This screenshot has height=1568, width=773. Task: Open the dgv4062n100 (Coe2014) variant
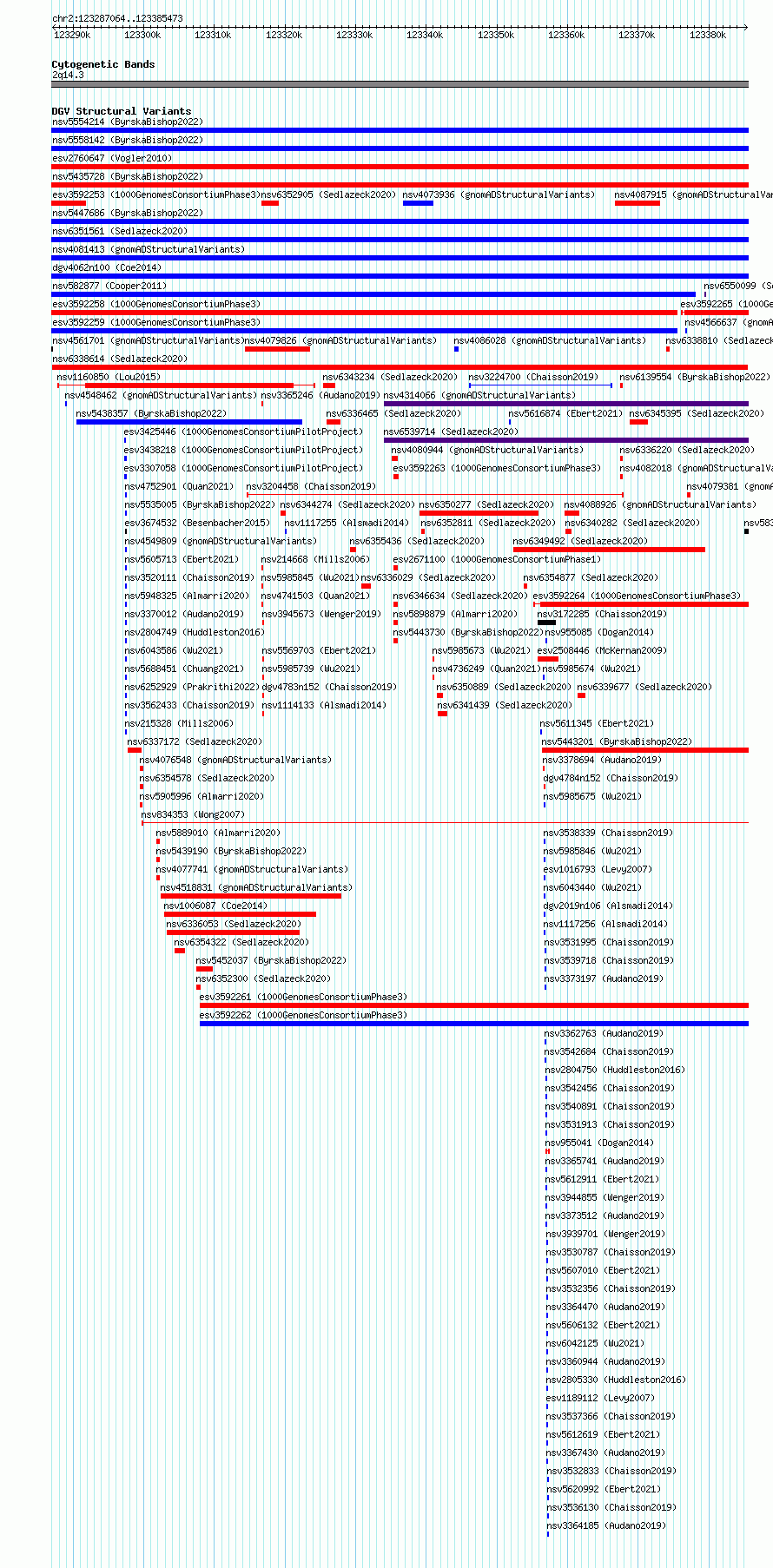[107, 268]
